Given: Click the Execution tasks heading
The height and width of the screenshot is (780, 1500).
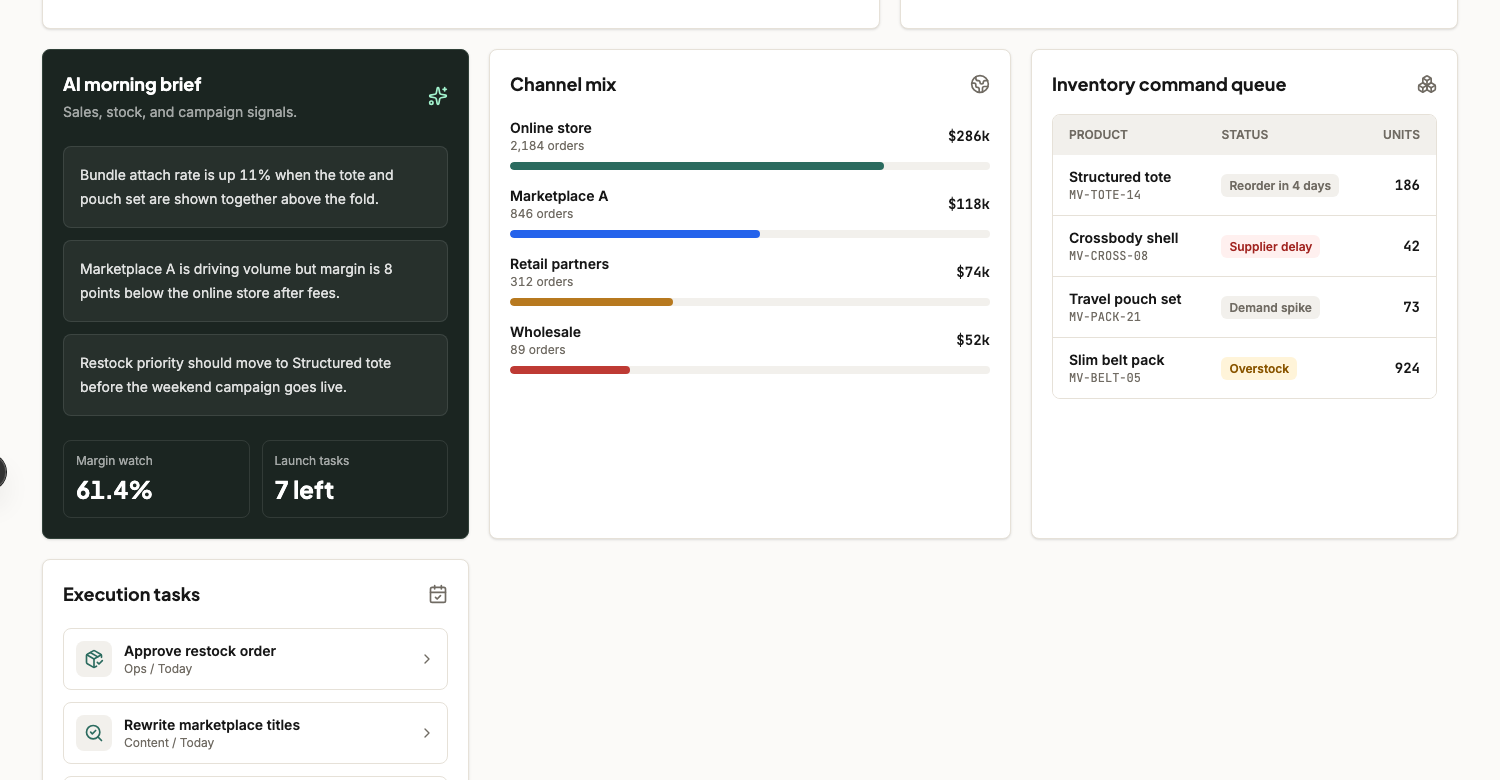Looking at the screenshot, I should point(131,595).
